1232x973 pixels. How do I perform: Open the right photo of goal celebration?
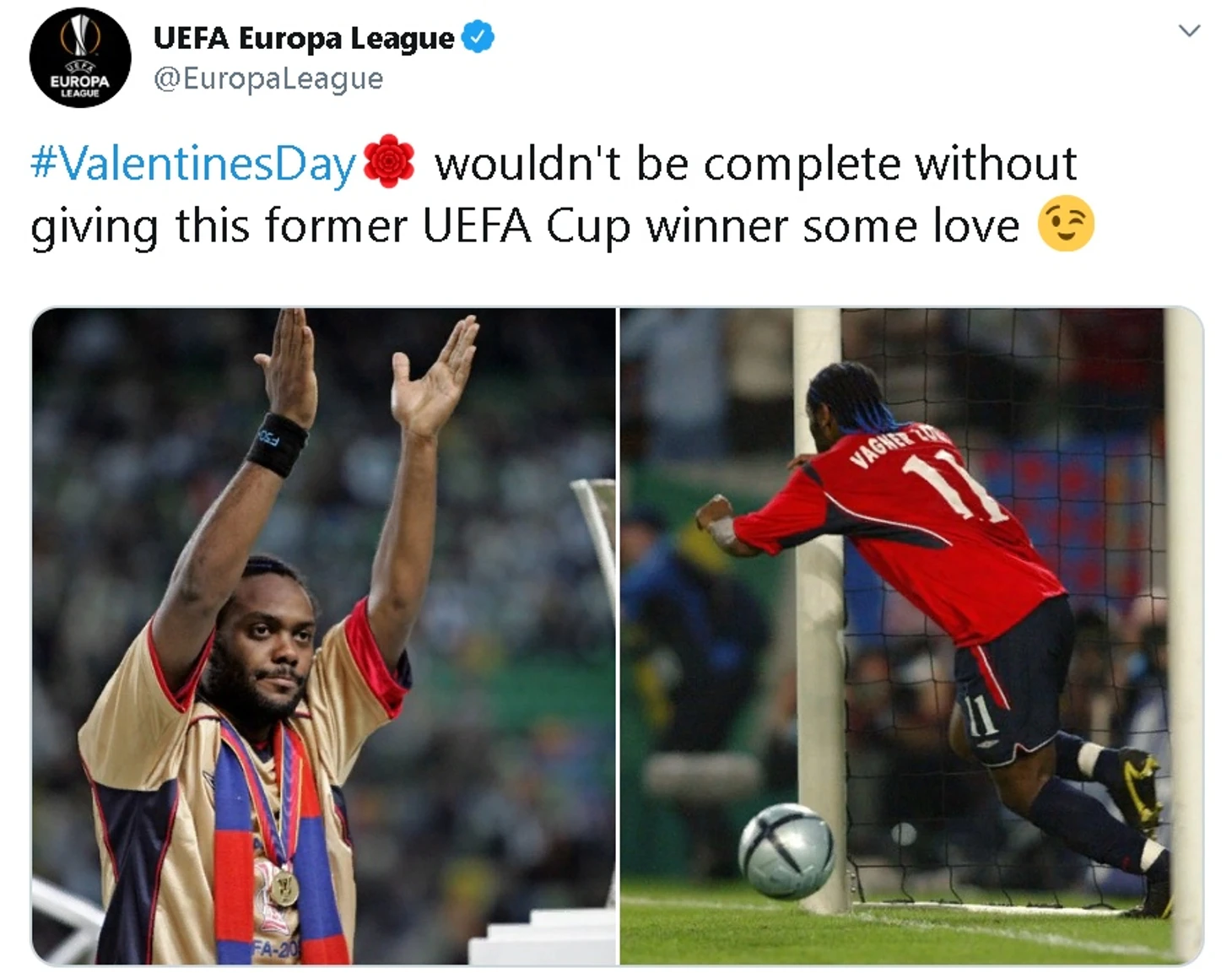point(911,636)
